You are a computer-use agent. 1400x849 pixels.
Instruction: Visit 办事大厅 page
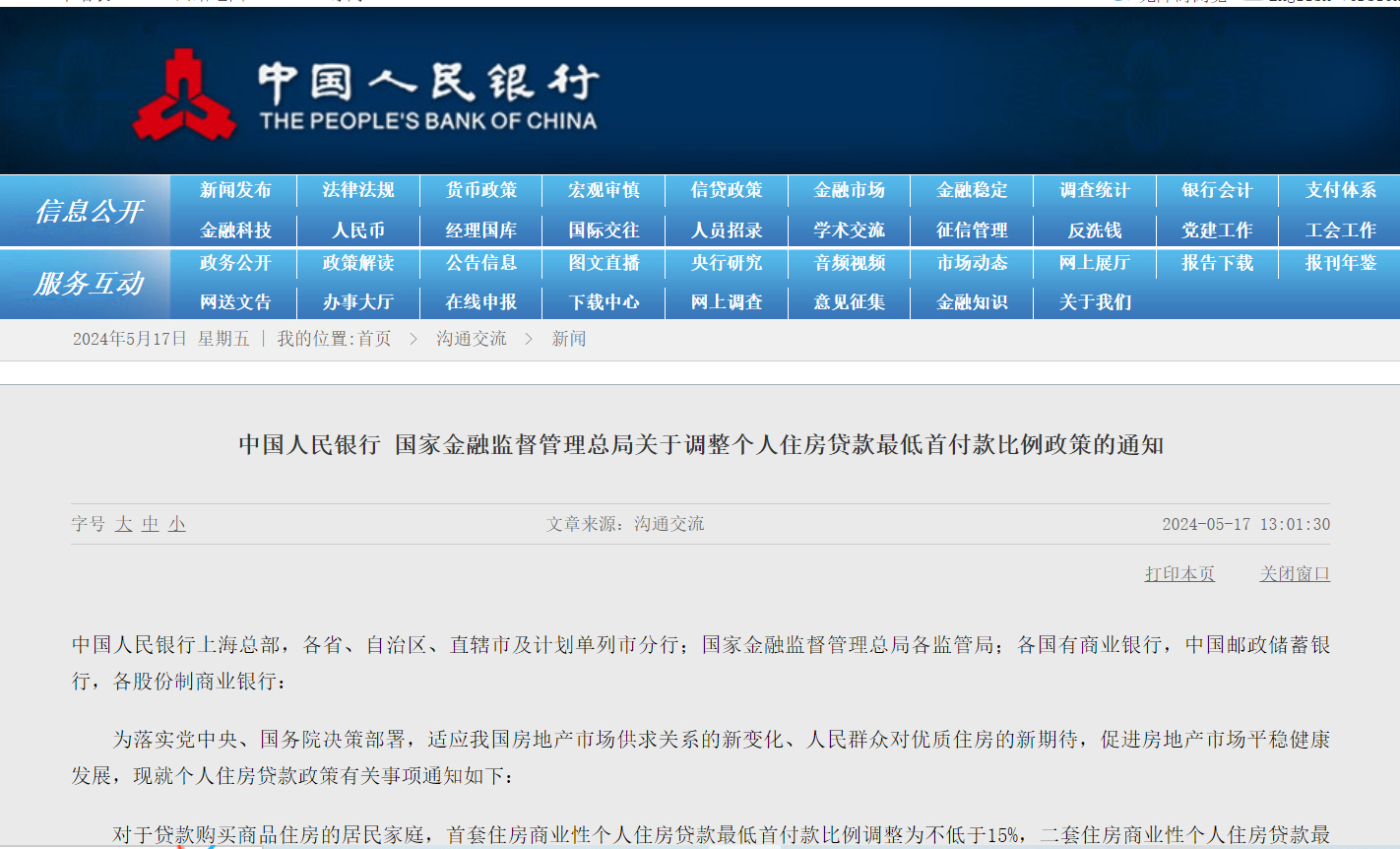(358, 302)
